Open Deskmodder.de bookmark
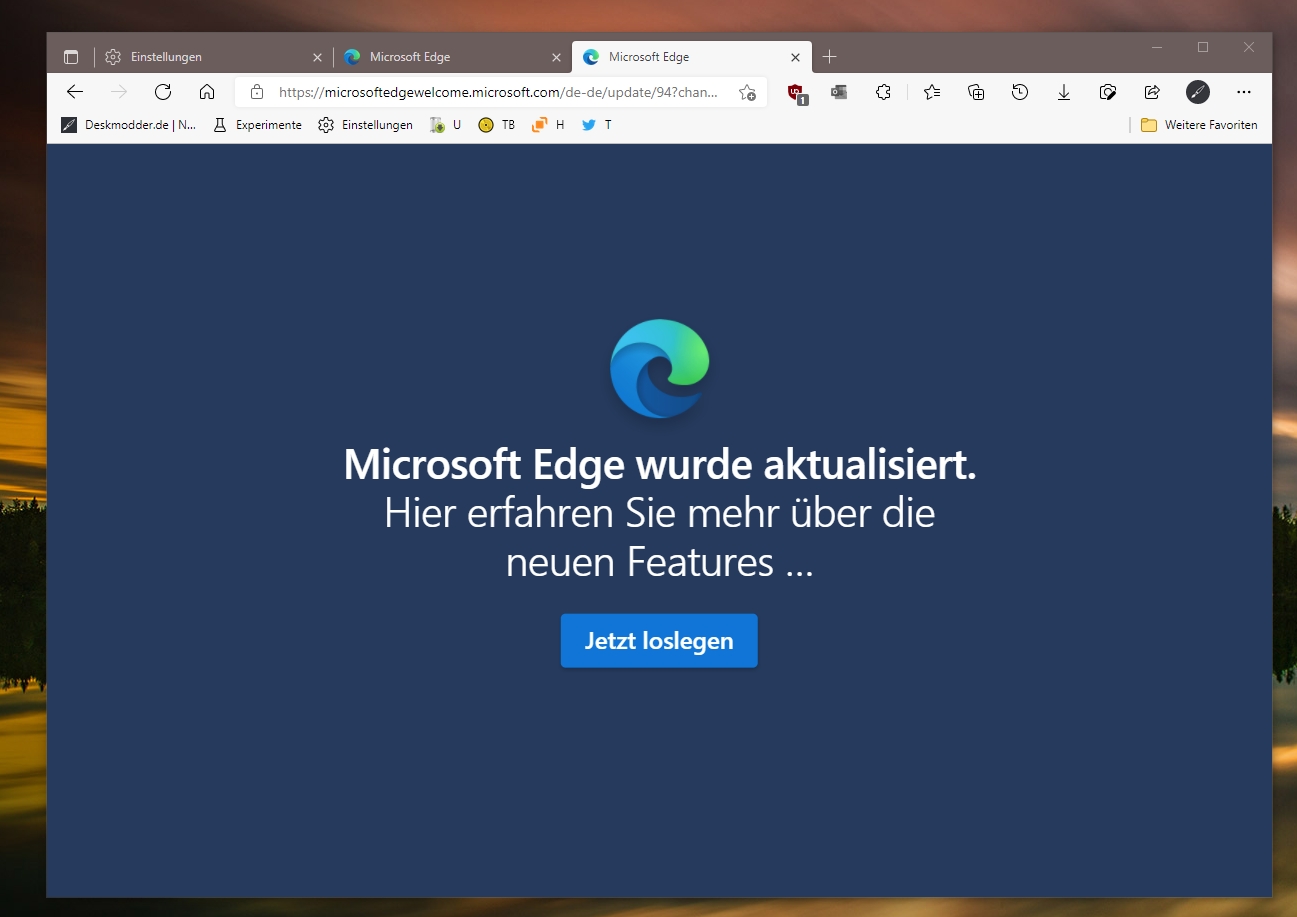The height and width of the screenshot is (917, 1297). coord(128,125)
